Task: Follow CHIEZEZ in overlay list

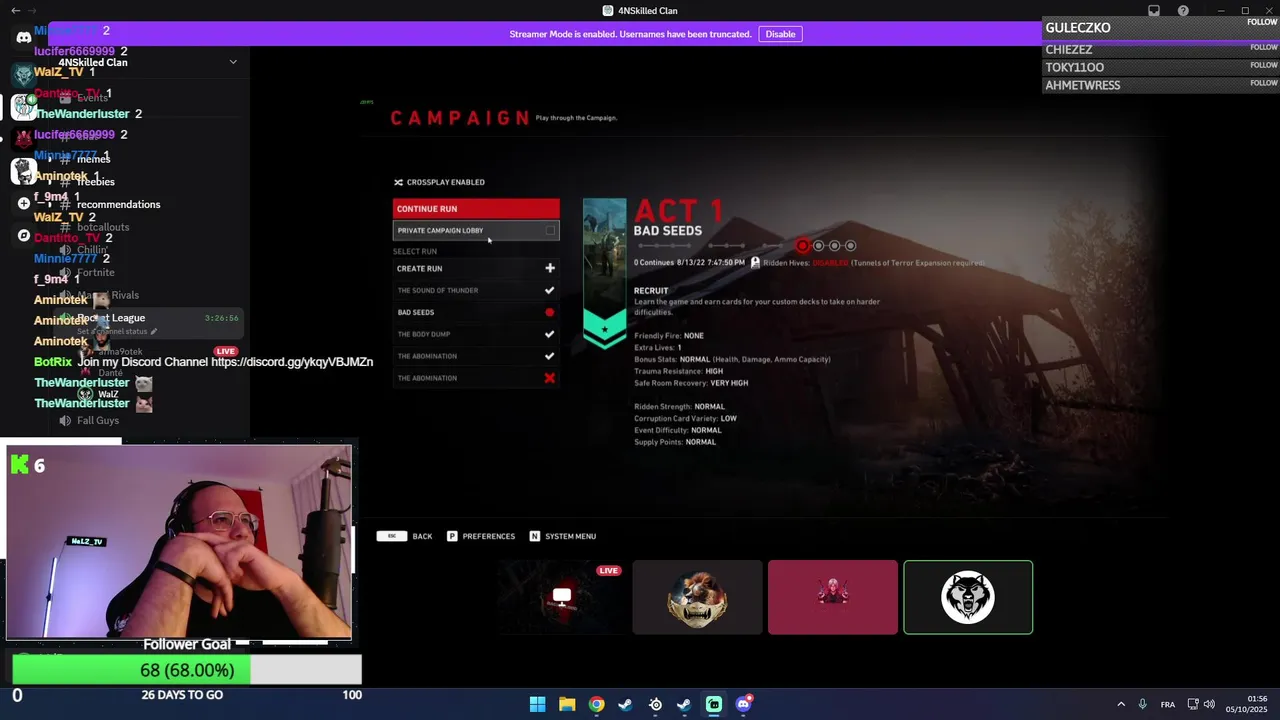Action: click(x=1264, y=47)
